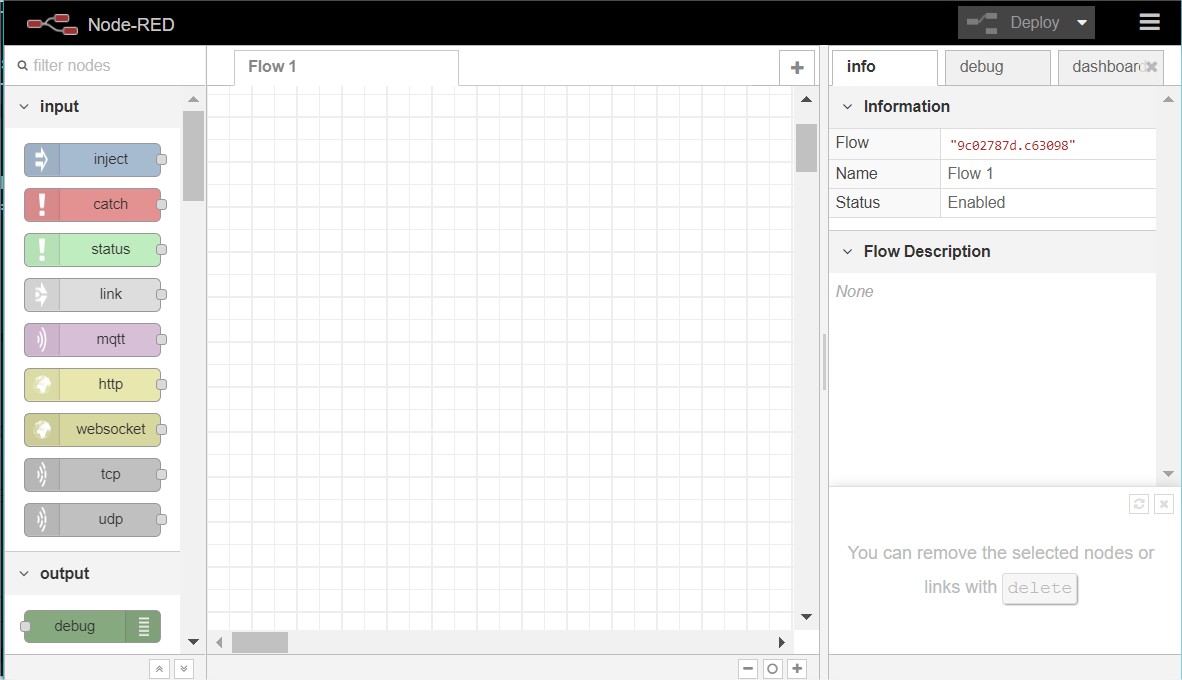Click the filter nodes search field
The image size is (1182, 680).
click(106, 66)
